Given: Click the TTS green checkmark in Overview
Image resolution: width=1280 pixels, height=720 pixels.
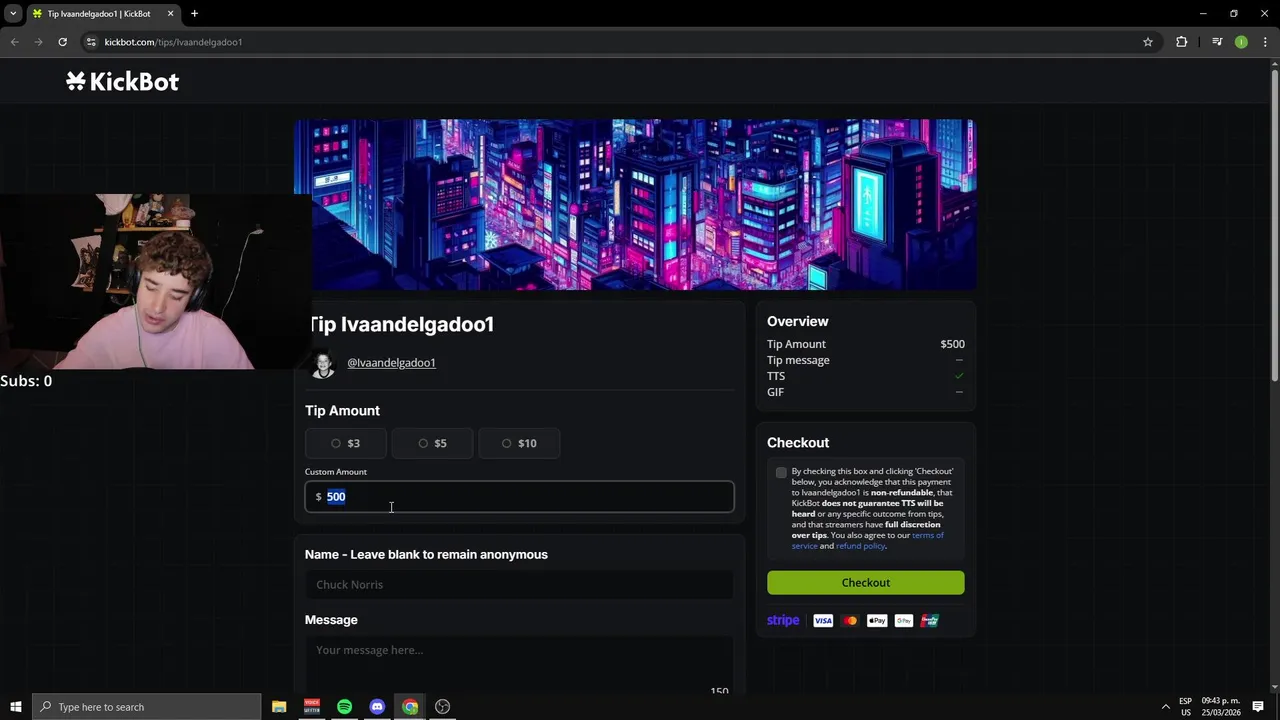Looking at the screenshot, I should [959, 376].
